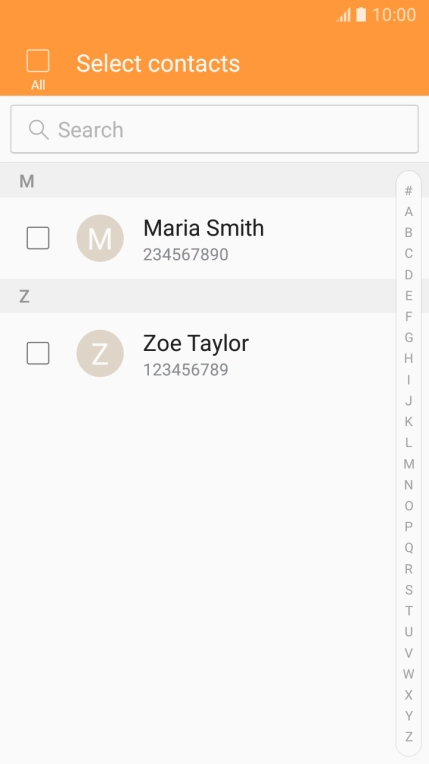Tick Maria Smith's checkbox
429x764 pixels.
38,238
